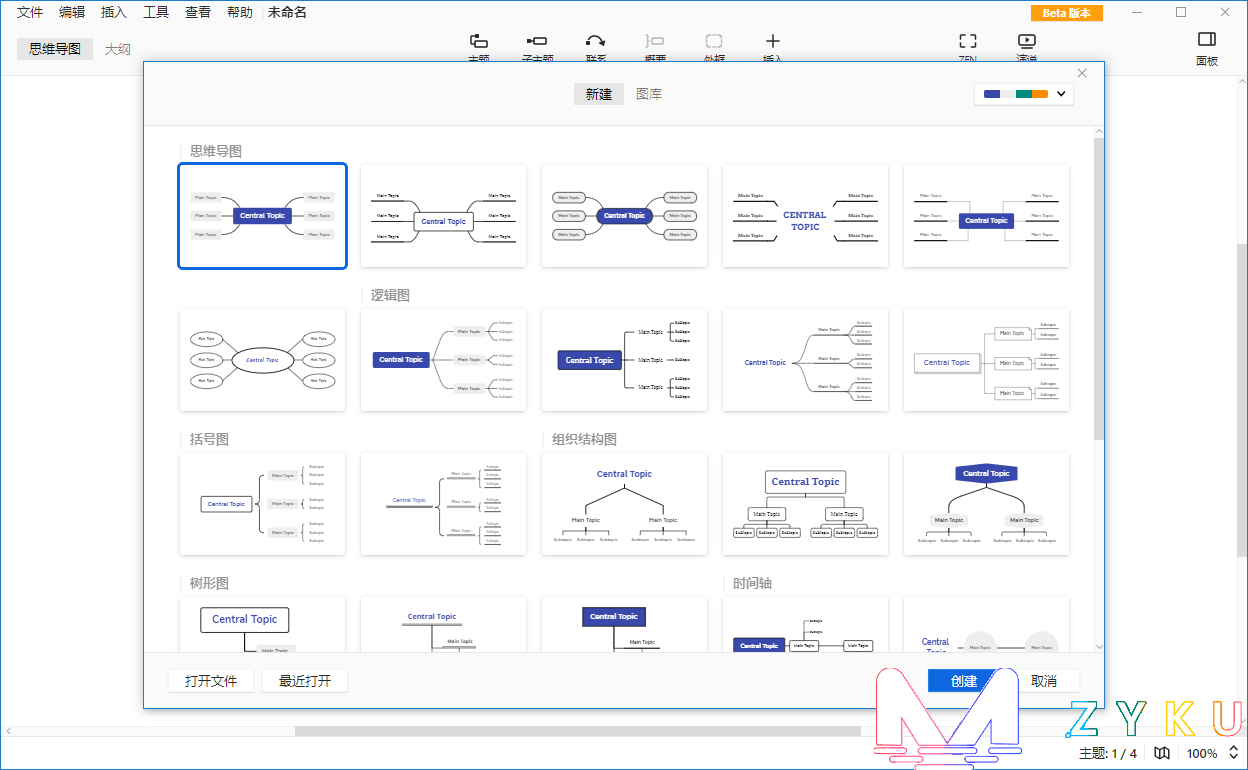This screenshot has height=770, width=1248.
Task: Click the 树形图 section heading
Action: point(209,583)
